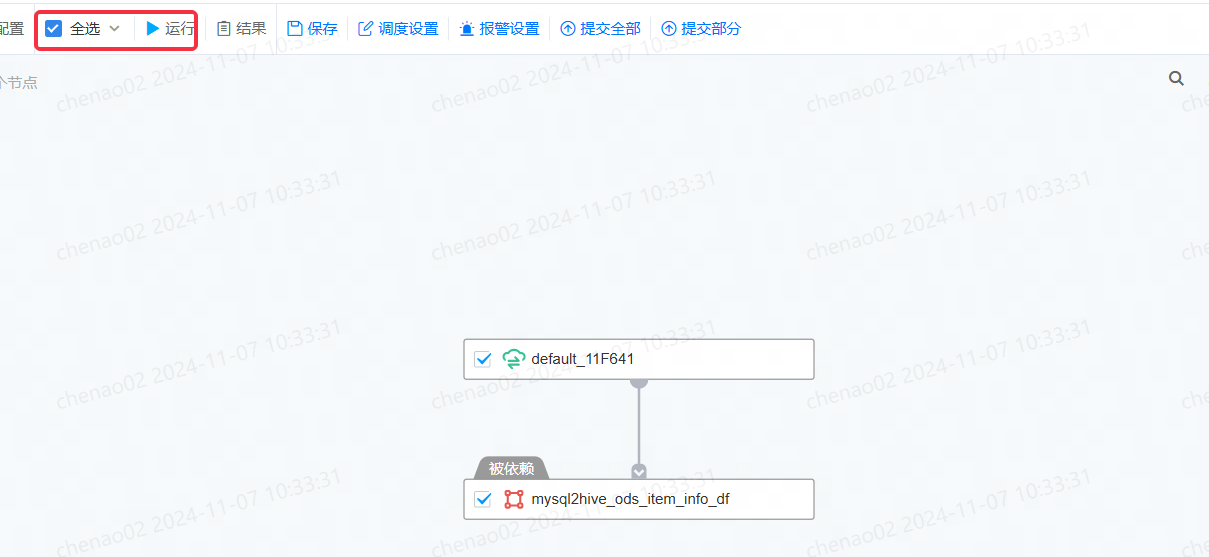Click the blue play icon for 运行
Image resolution: width=1209 pixels, height=557 pixels.
point(153,29)
